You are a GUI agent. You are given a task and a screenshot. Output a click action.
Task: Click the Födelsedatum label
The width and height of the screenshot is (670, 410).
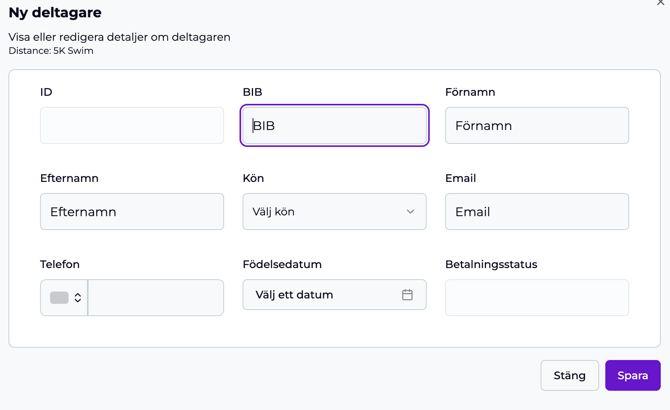point(282,265)
